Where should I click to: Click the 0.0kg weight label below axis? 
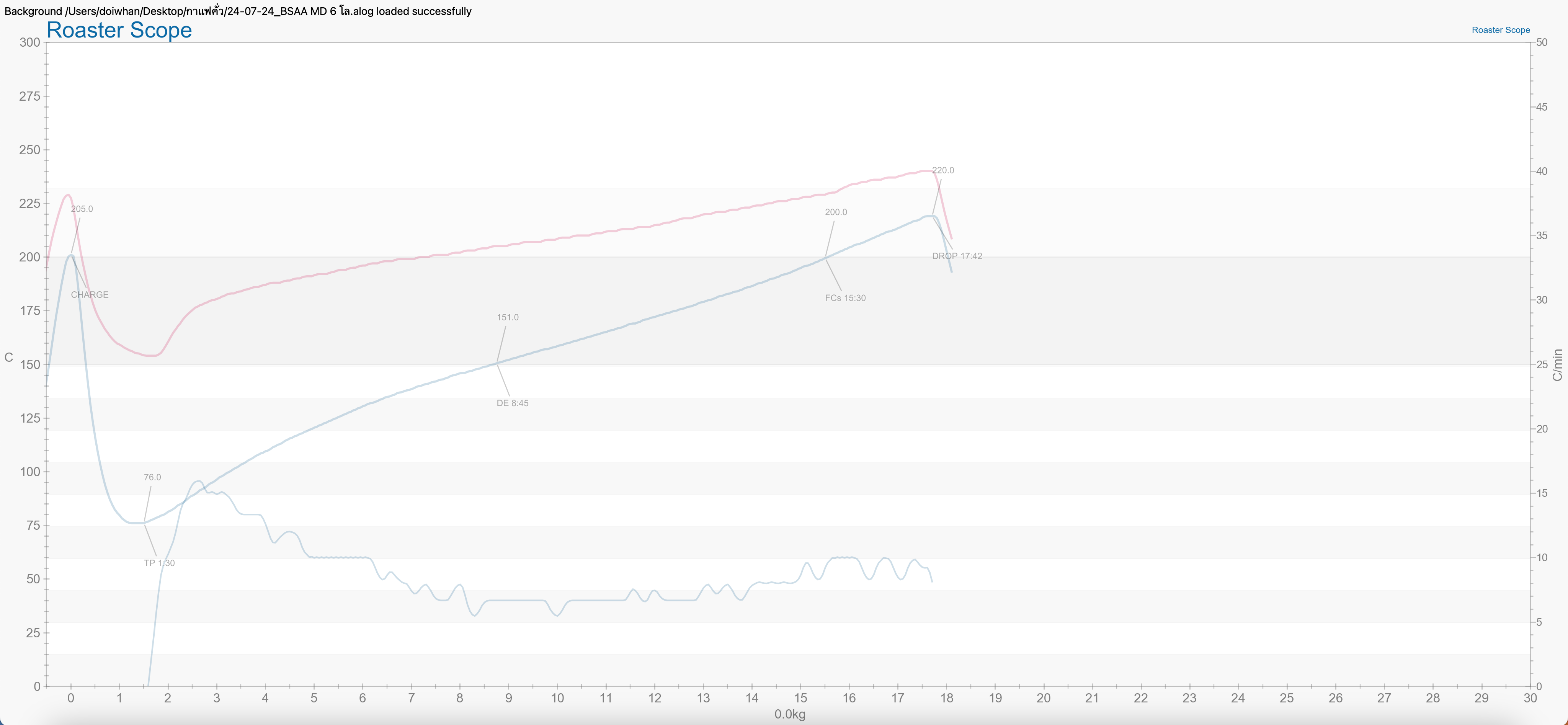(x=789, y=714)
